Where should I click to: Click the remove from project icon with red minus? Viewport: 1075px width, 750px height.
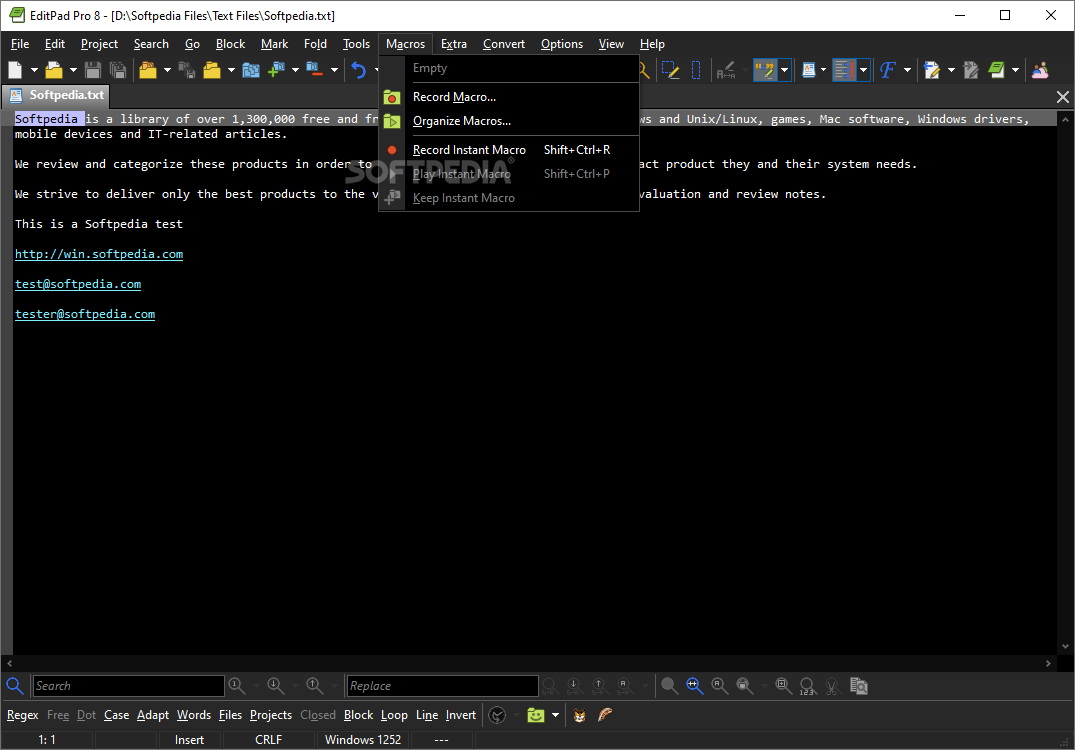pyautogui.click(x=315, y=70)
